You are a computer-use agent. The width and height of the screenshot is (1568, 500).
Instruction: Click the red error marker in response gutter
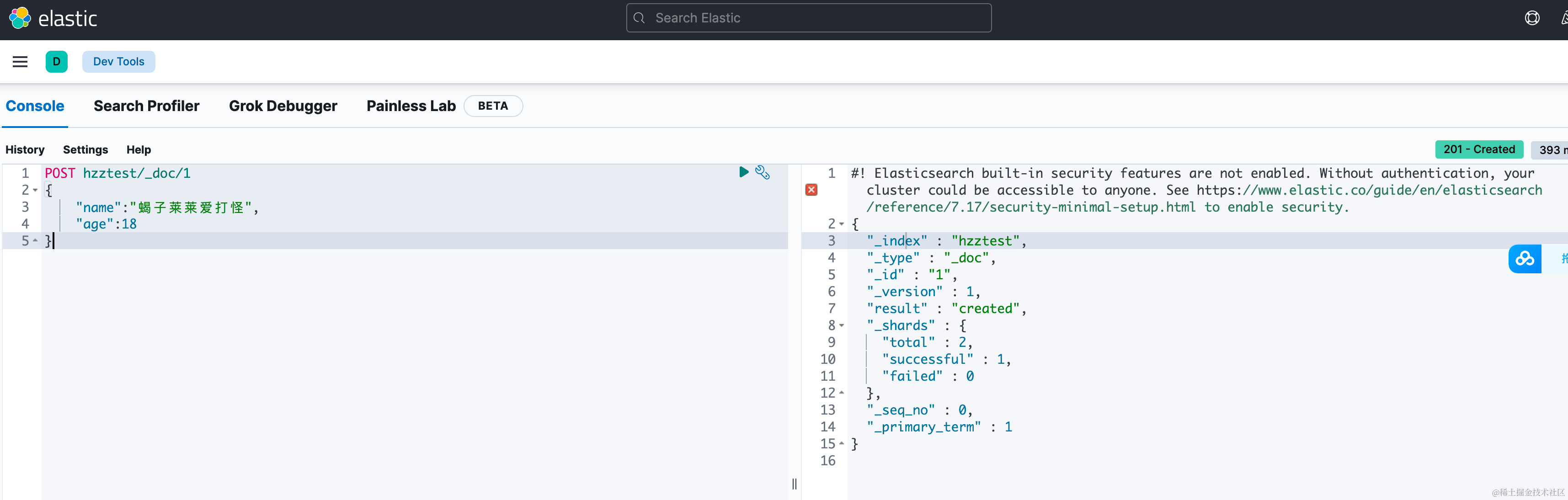point(811,190)
